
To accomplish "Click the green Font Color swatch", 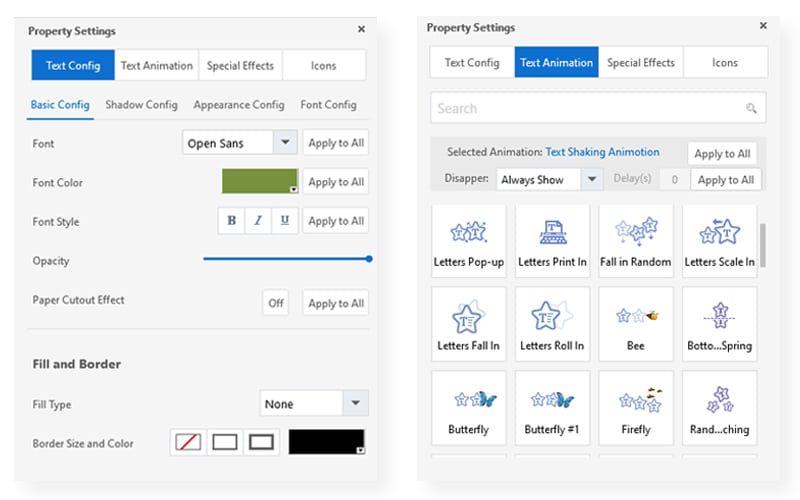I will tap(260, 181).
